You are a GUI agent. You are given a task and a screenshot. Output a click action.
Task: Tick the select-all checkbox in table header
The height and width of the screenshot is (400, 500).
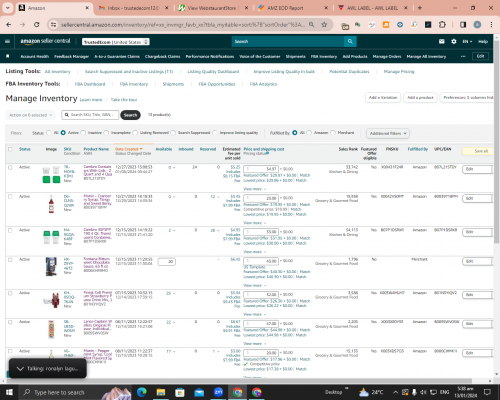[x=10, y=149]
